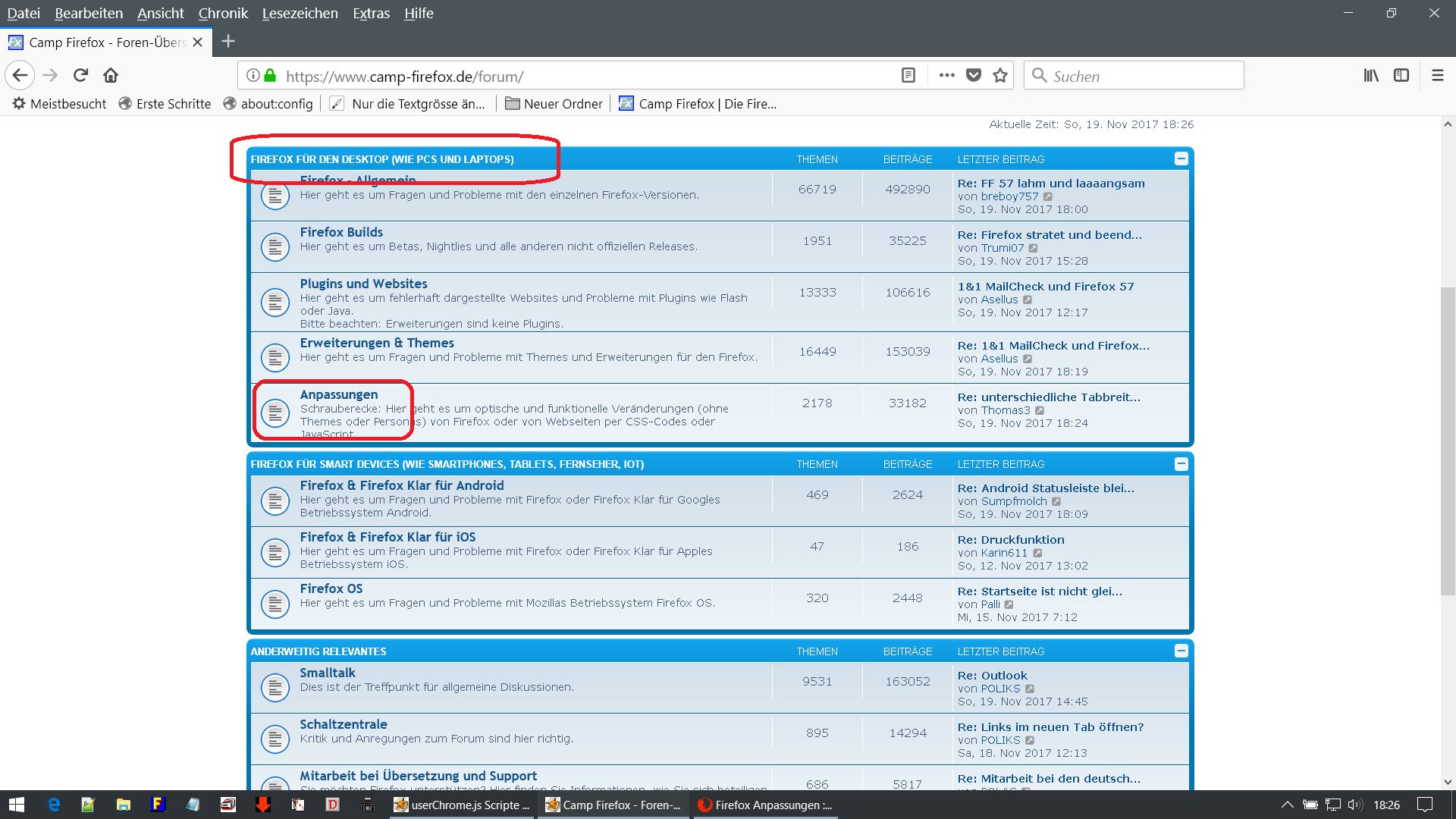
Task: Save page to Pocket icon
Action: tap(974, 75)
